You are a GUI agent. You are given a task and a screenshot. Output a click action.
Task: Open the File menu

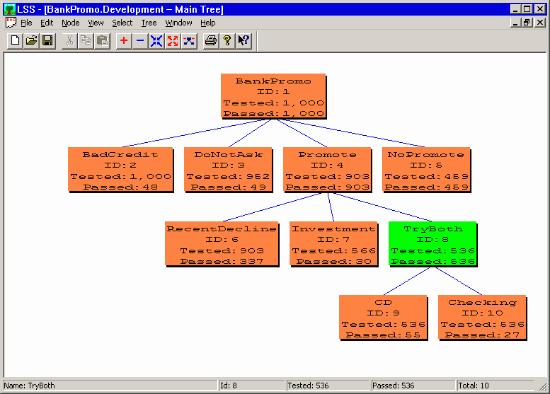click(26, 23)
